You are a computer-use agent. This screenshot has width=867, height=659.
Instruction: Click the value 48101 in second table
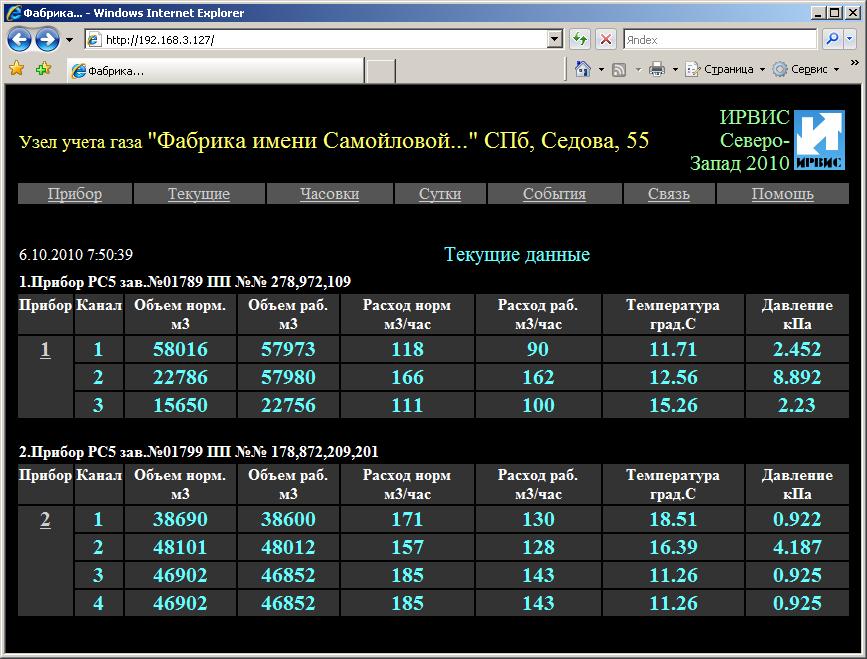click(180, 547)
